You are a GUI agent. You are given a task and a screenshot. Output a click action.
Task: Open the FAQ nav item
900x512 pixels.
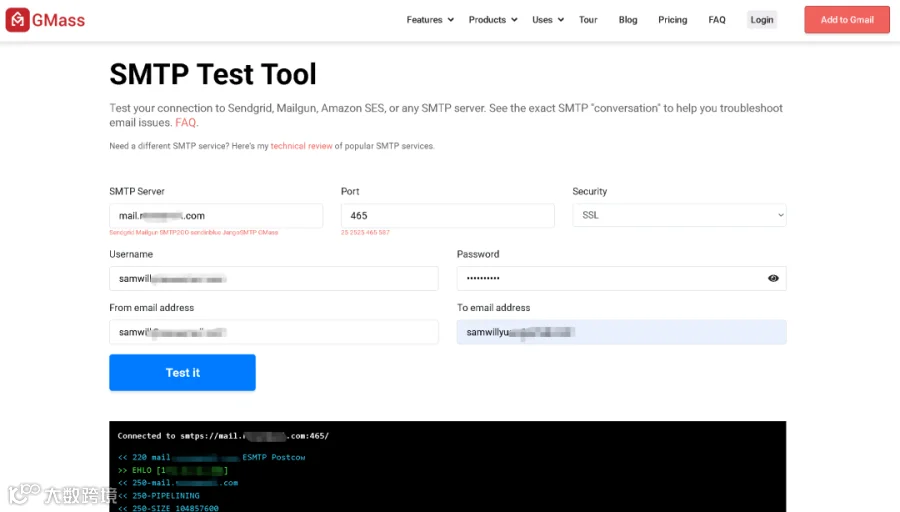[x=716, y=20]
